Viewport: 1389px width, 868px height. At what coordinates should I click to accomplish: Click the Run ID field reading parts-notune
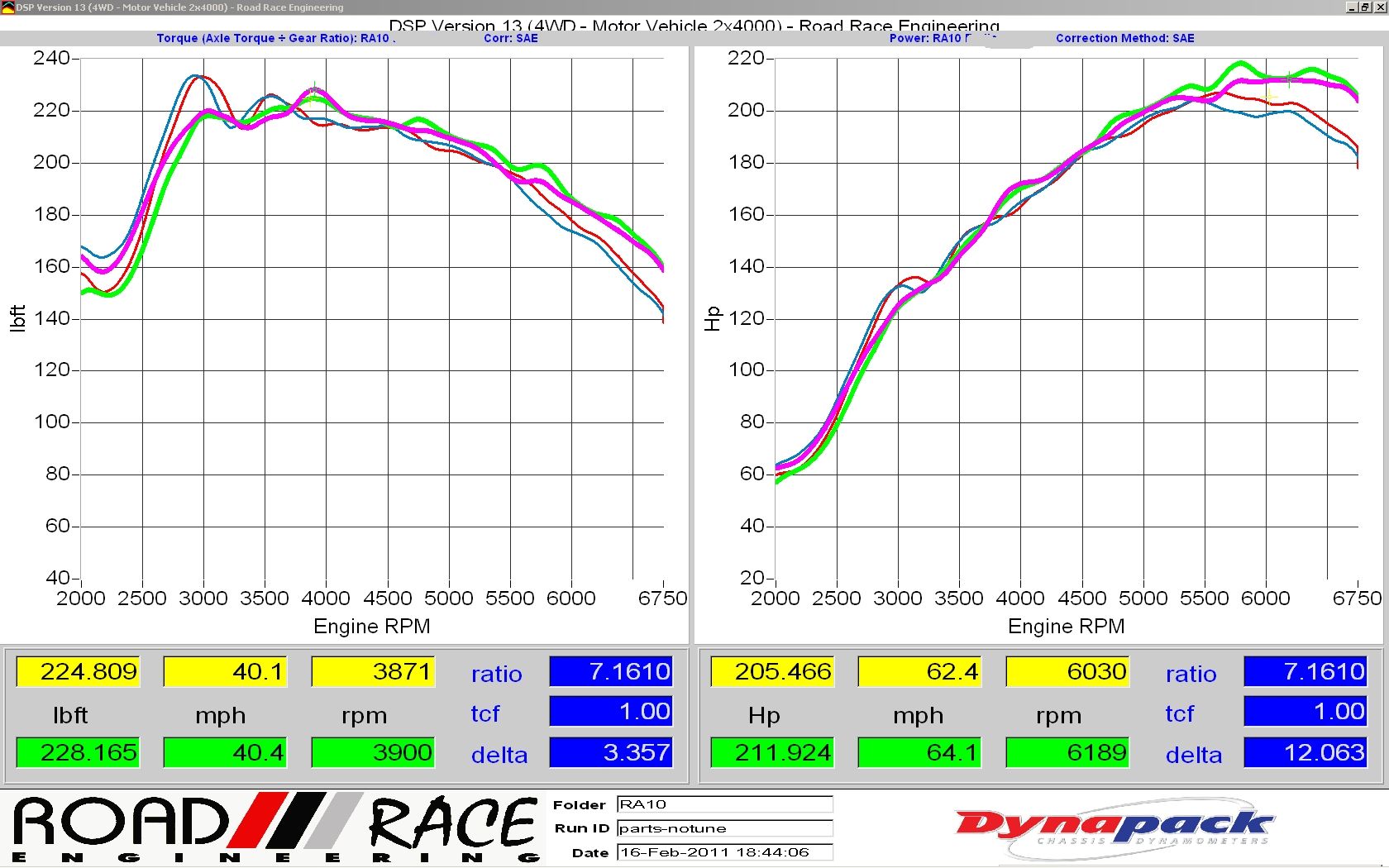(x=724, y=828)
